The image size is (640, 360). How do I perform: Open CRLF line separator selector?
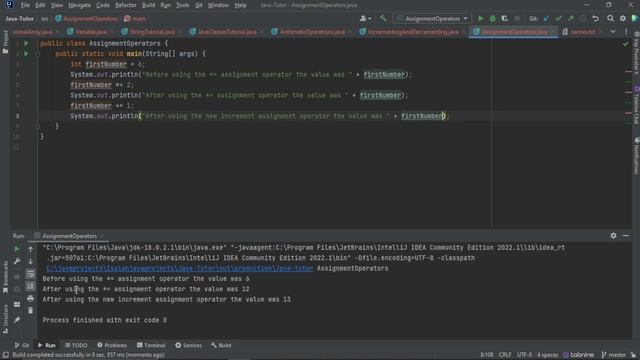click(505, 355)
